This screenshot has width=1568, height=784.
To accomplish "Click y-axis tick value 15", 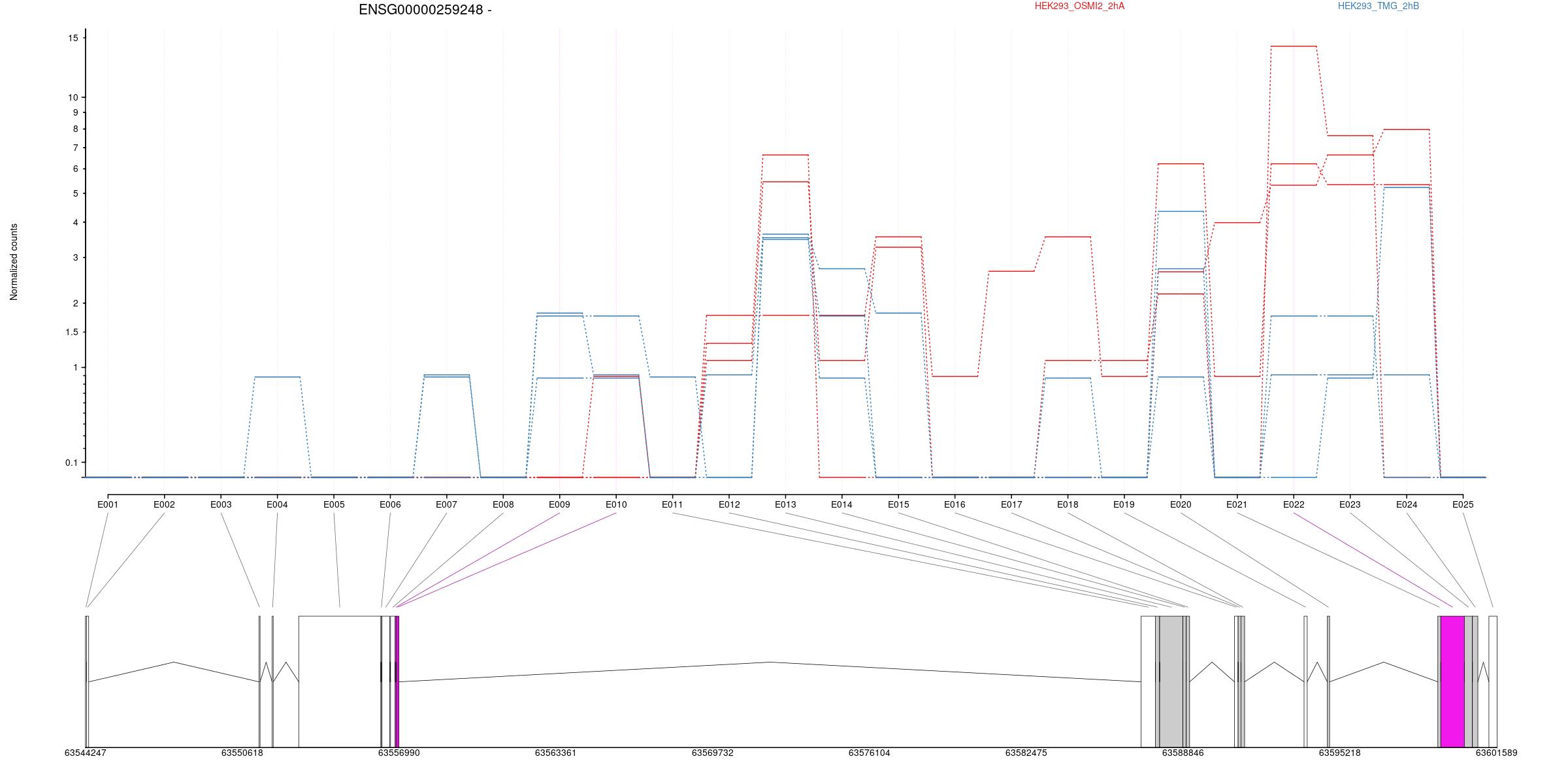I will click(73, 38).
